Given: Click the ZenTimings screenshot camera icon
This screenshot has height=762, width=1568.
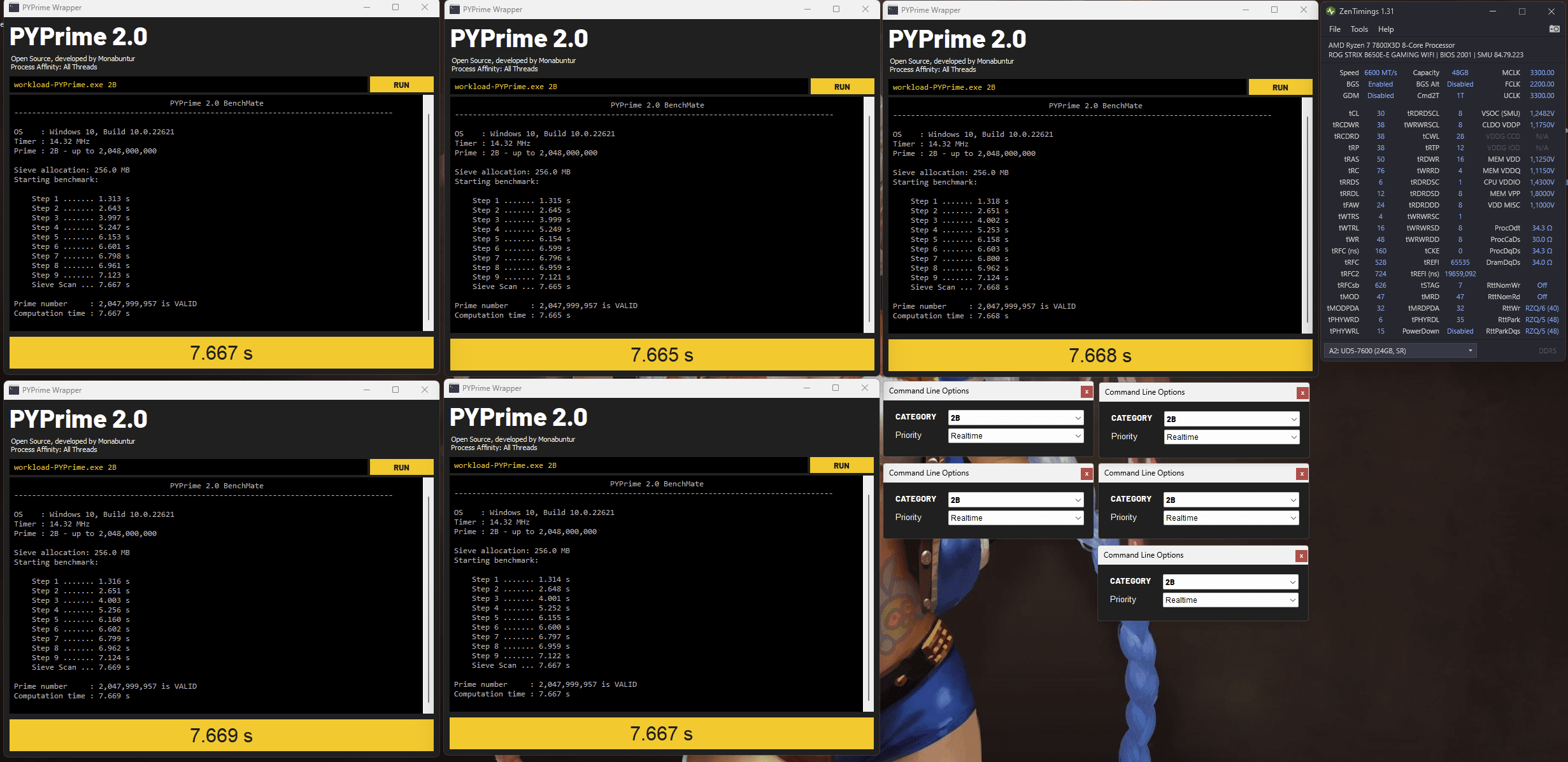Looking at the screenshot, I should tap(1554, 29).
